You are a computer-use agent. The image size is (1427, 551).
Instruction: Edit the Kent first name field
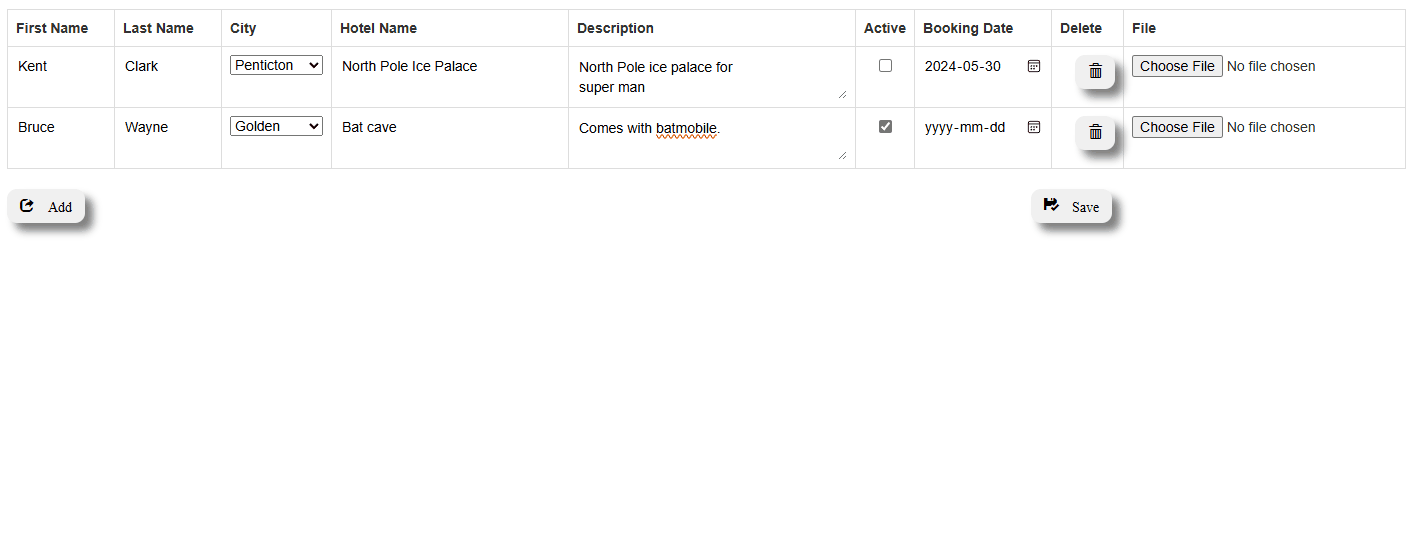61,66
